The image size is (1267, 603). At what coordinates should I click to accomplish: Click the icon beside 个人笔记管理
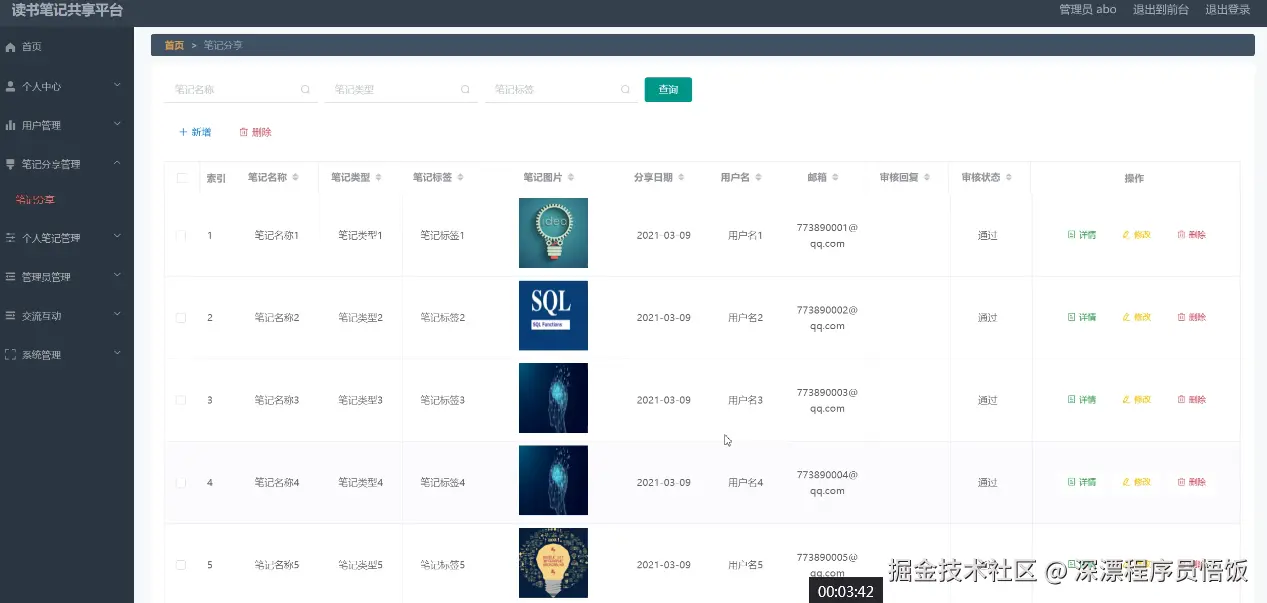click(11, 238)
